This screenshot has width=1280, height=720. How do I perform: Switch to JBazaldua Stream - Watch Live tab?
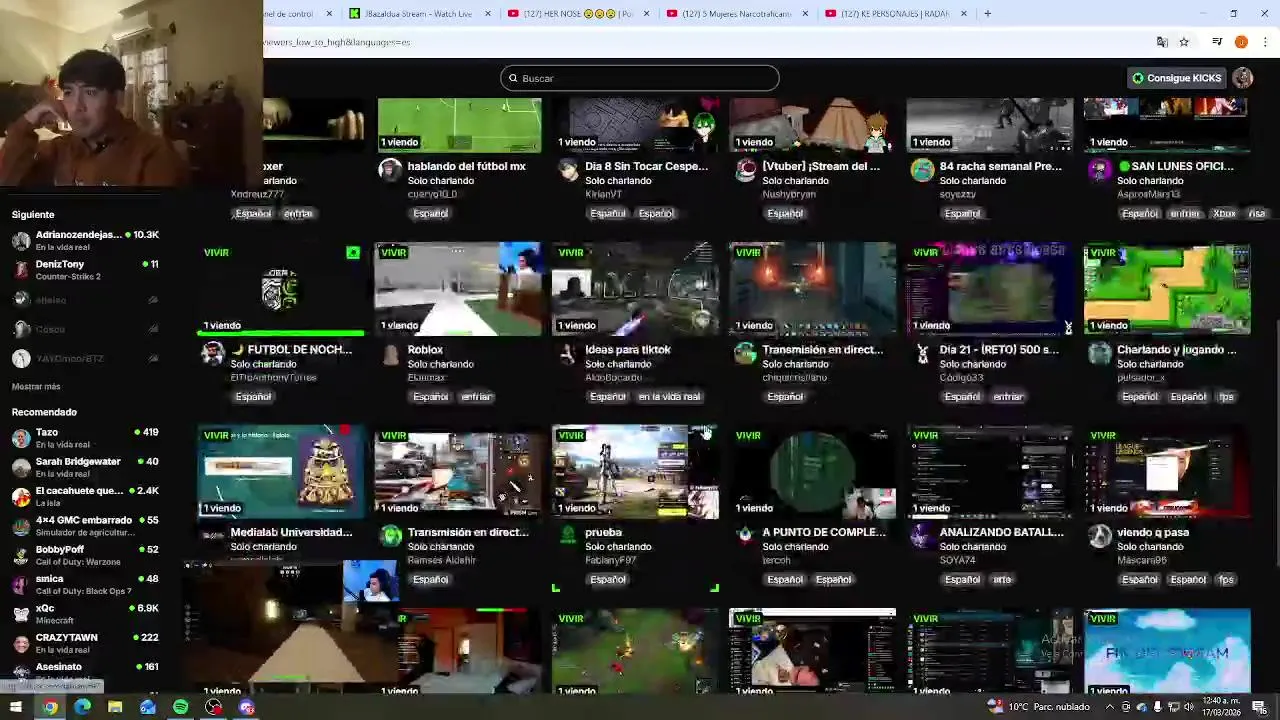tap(420, 14)
